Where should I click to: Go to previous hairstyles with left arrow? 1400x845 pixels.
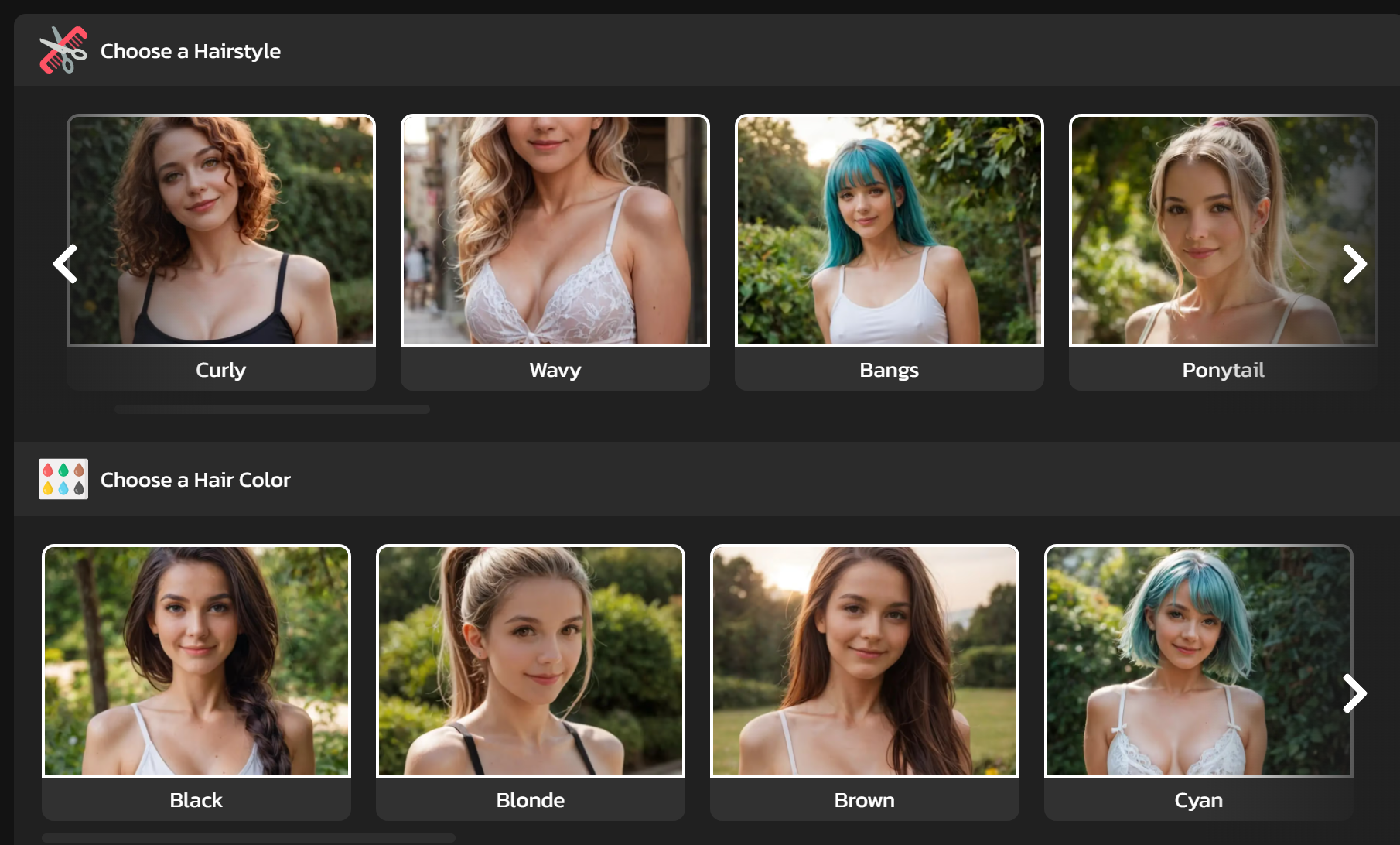pos(66,264)
